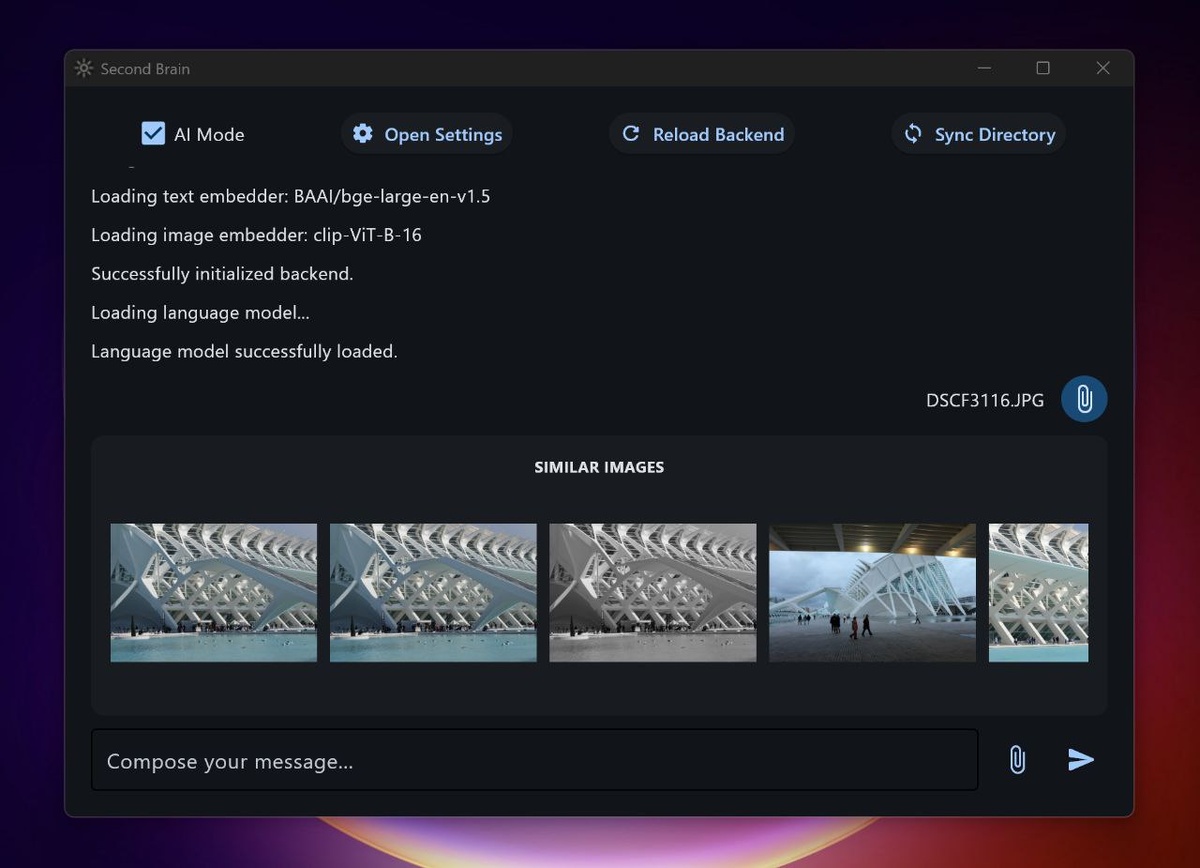Open the first similar image thumbnail
Screen dimensions: 1200x868
point(214,593)
